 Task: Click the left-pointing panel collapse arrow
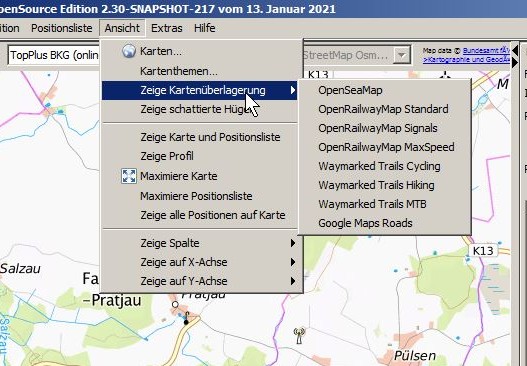coord(515,51)
